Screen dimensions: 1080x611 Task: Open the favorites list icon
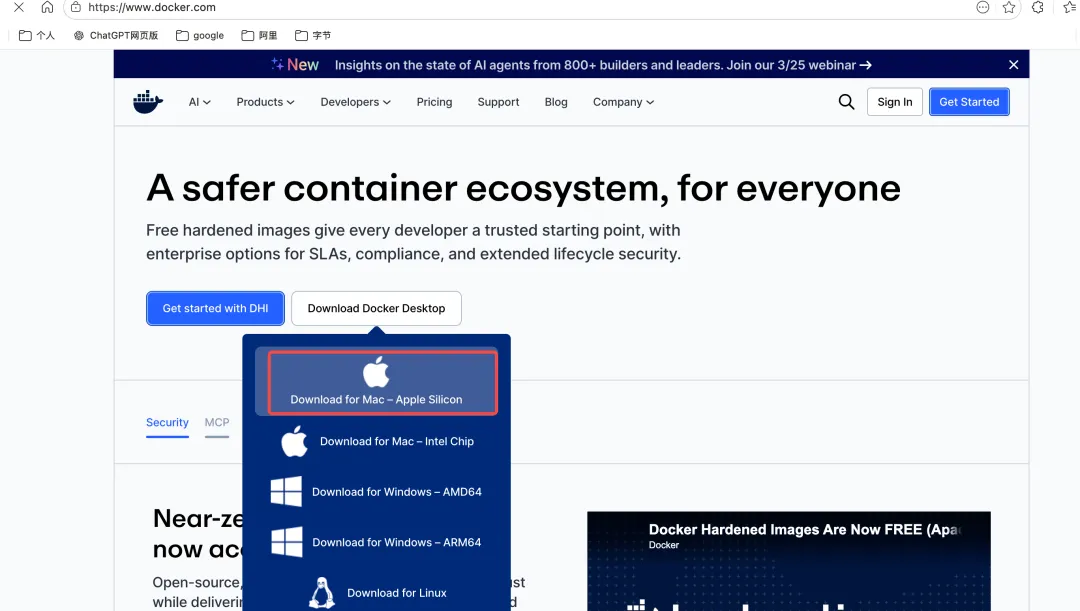click(1069, 8)
